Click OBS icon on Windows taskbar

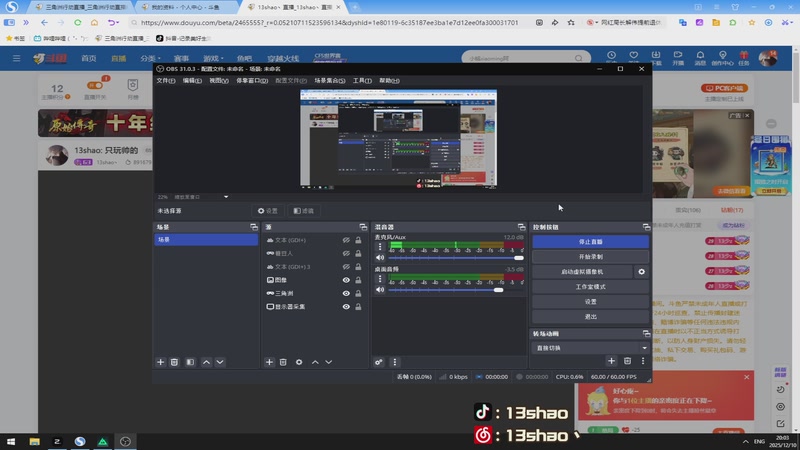pos(125,441)
